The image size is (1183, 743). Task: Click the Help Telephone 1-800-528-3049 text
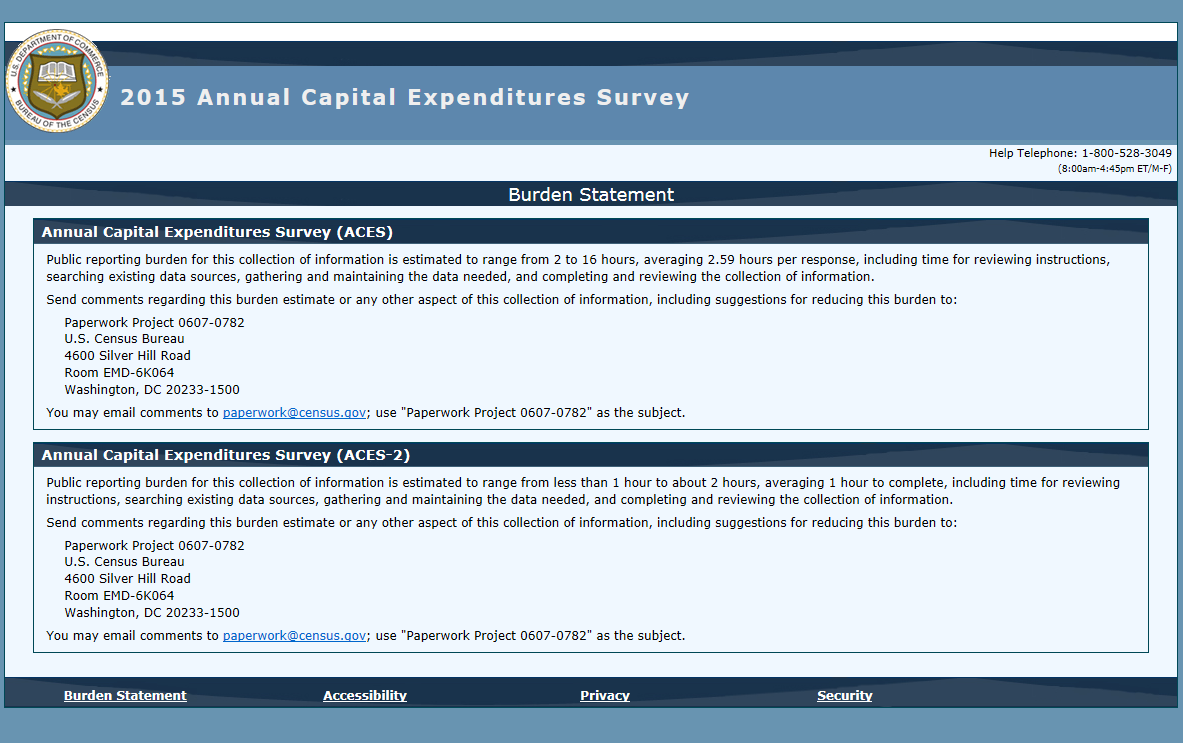(x=1080, y=153)
